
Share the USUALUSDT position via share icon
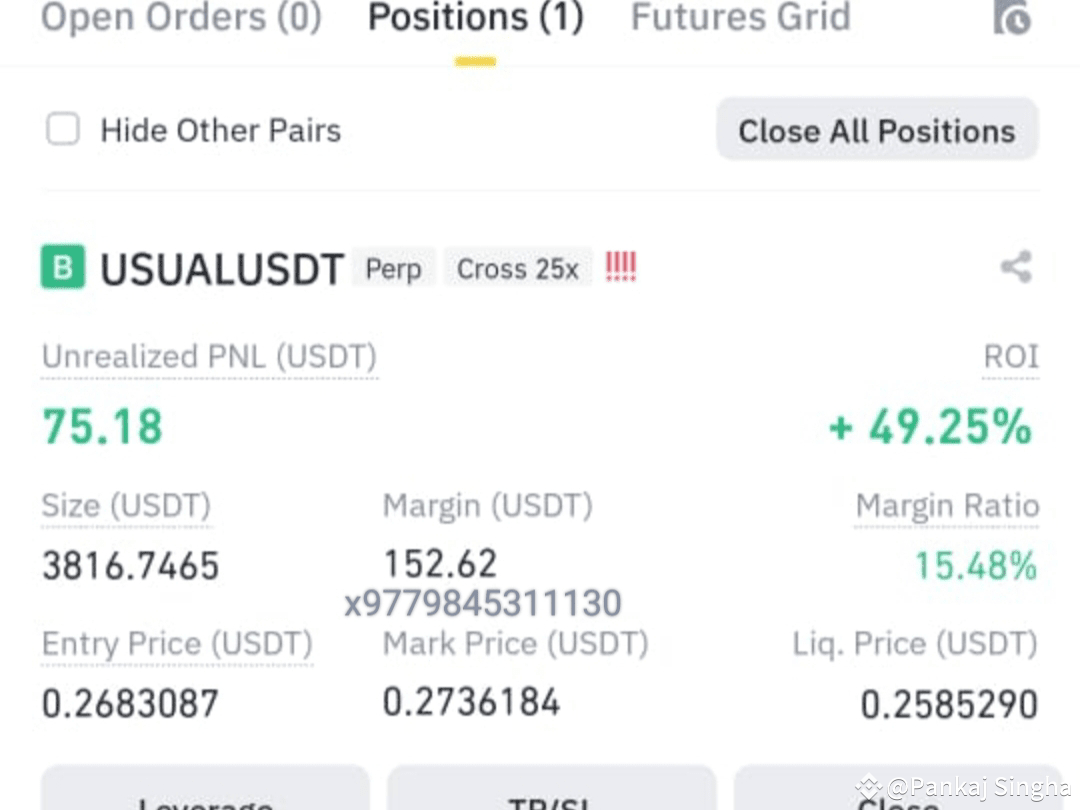point(1017,267)
